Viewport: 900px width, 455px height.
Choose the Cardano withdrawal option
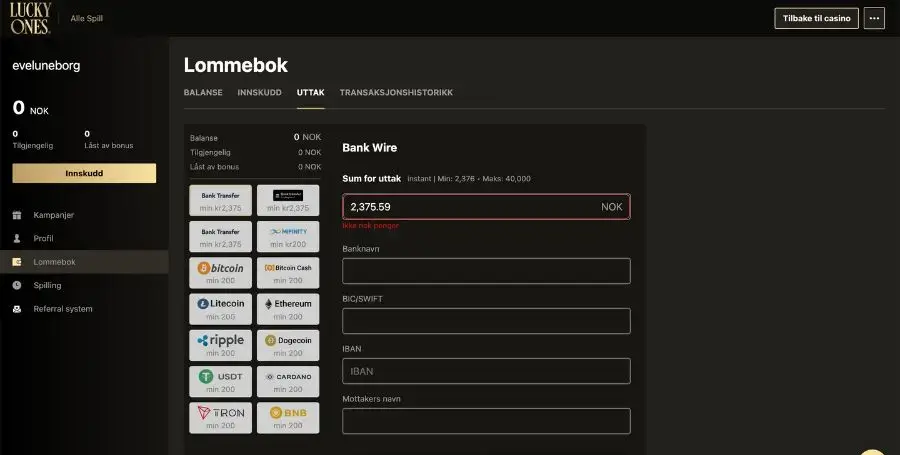click(x=288, y=382)
